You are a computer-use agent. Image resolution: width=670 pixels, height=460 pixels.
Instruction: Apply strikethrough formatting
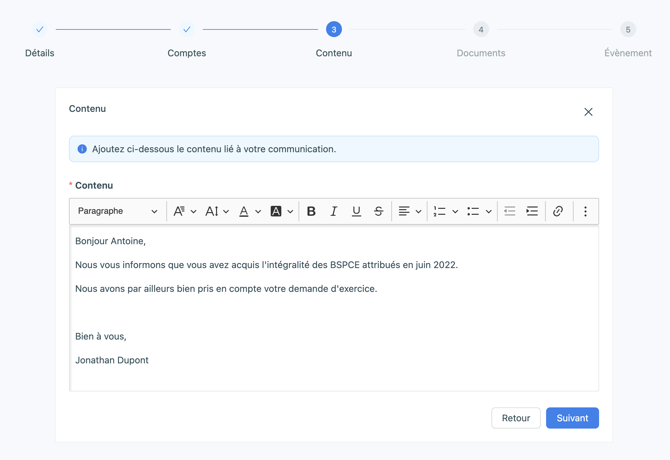(x=379, y=211)
